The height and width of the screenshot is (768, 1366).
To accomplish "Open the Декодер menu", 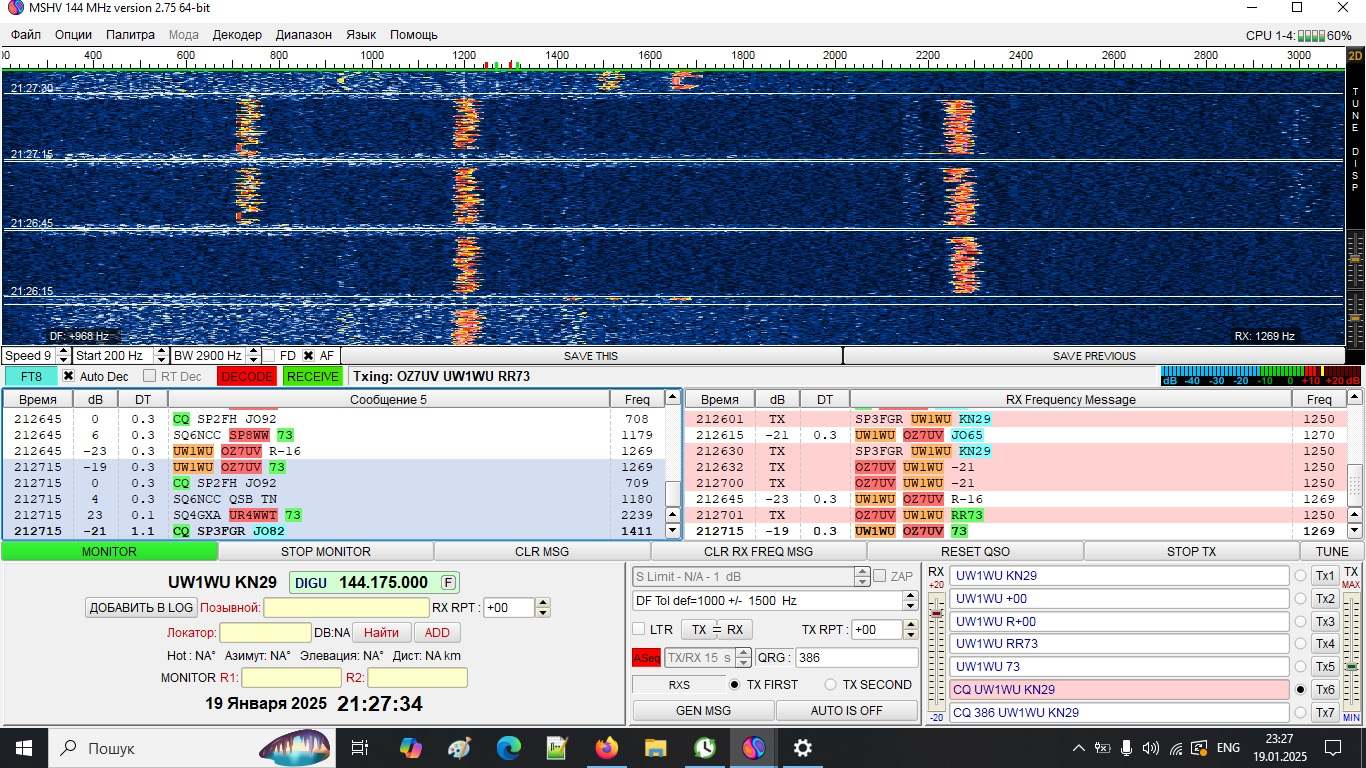I will click(x=237, y=34).
